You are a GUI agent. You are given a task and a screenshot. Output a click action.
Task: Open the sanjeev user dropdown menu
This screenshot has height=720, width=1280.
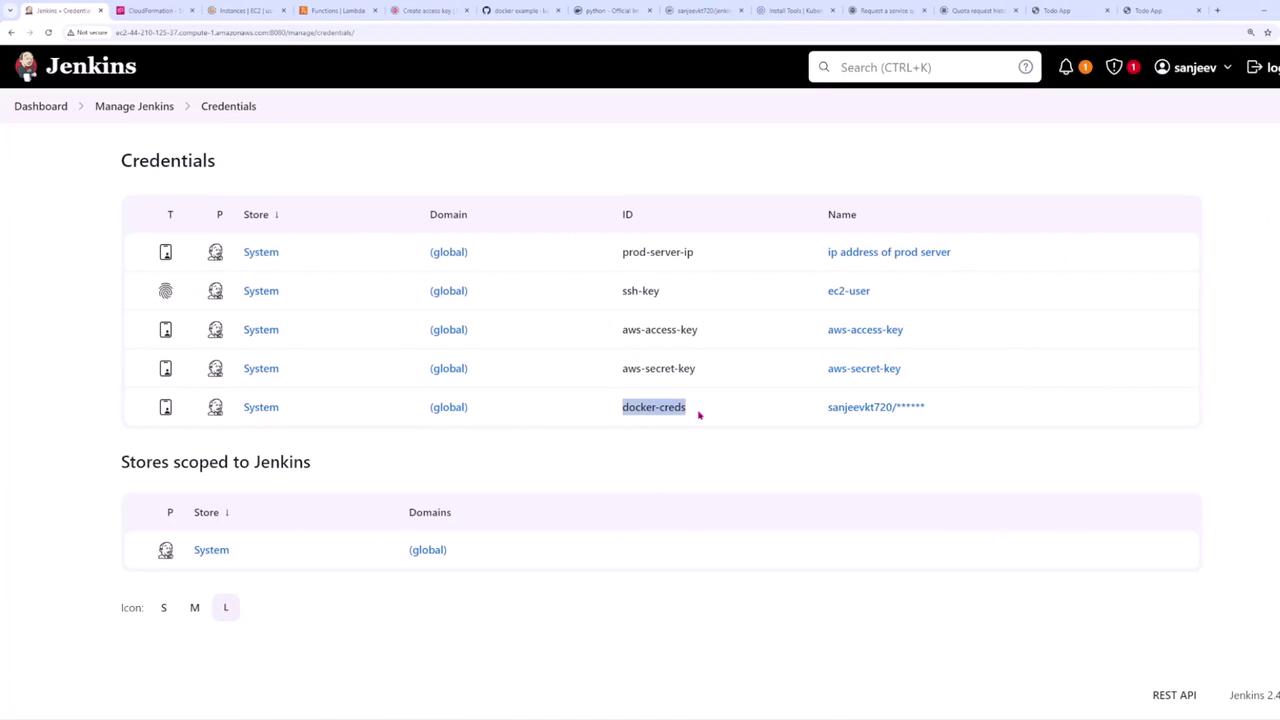(x=1193, y=67)
